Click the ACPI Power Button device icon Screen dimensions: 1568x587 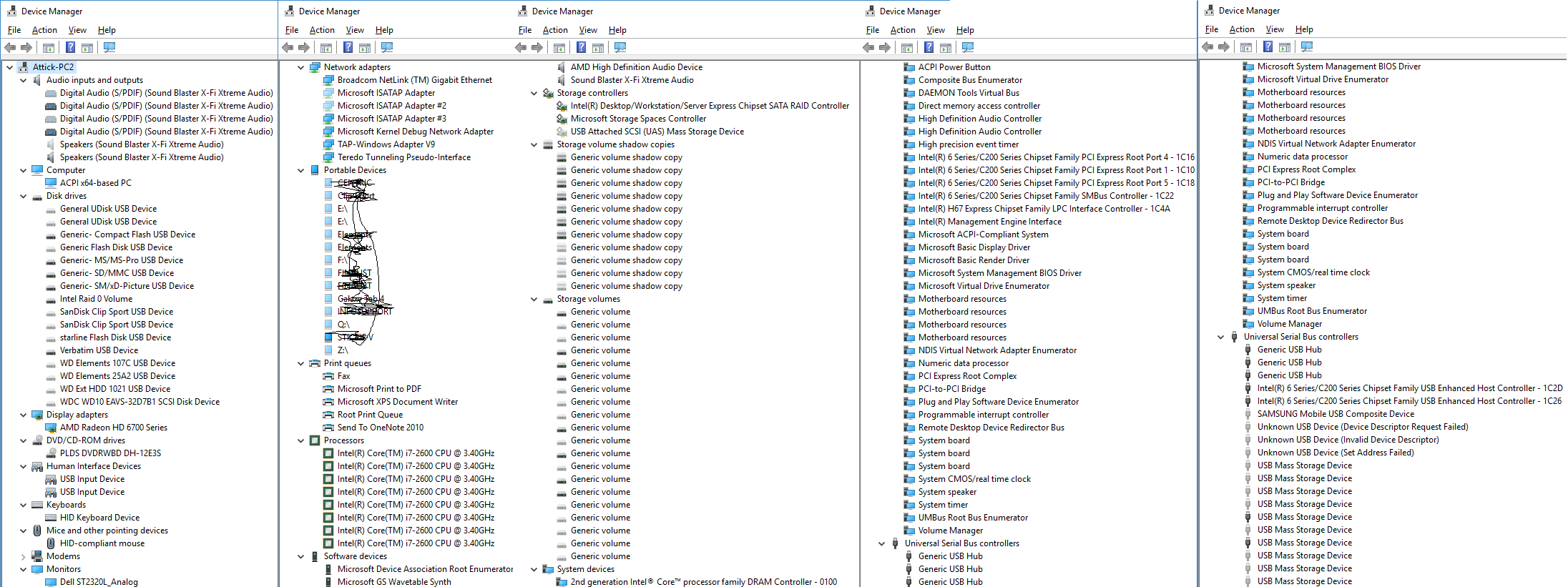click(x=909, y=67)
